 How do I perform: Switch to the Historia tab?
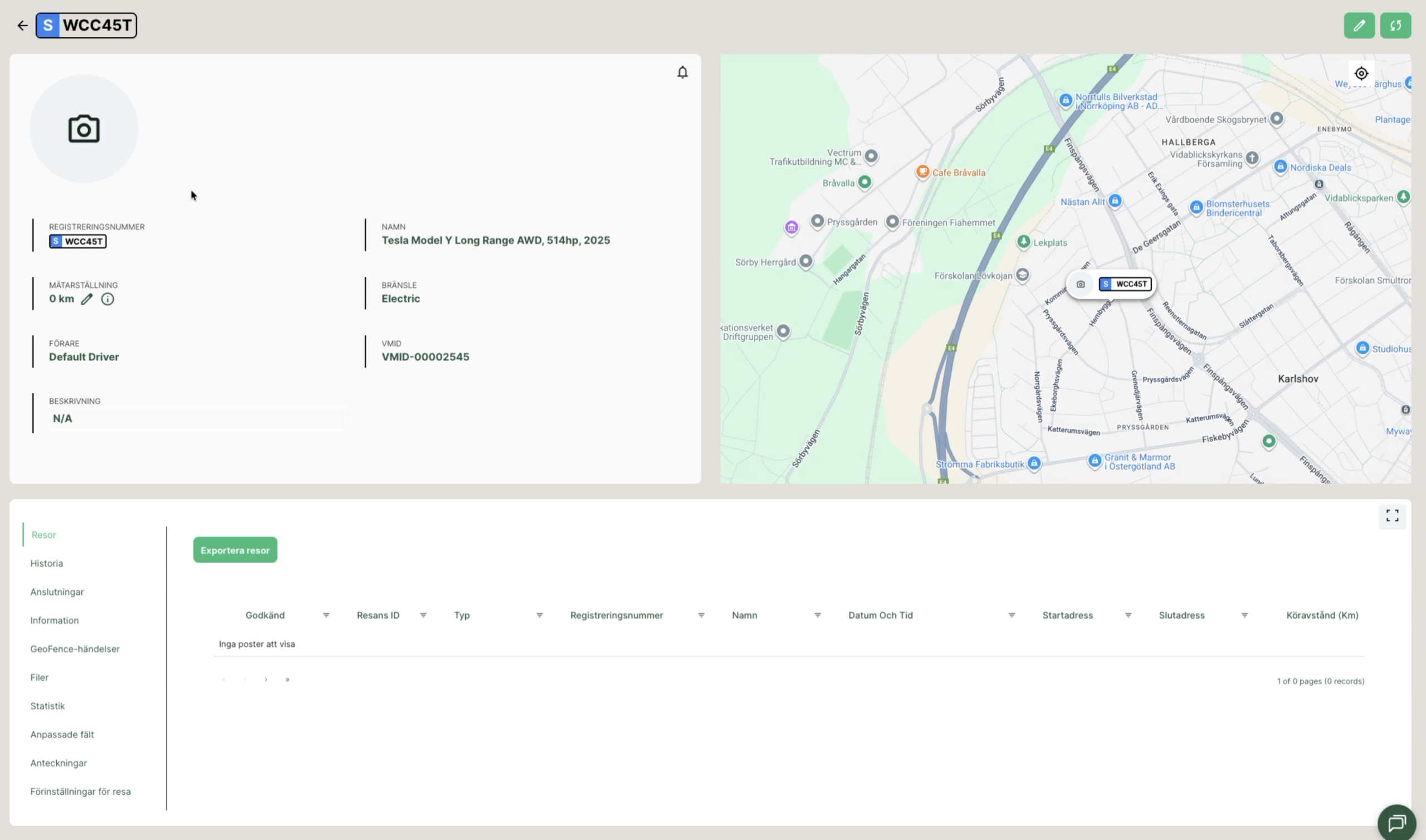pyautogui.click(x=46, y=563)
